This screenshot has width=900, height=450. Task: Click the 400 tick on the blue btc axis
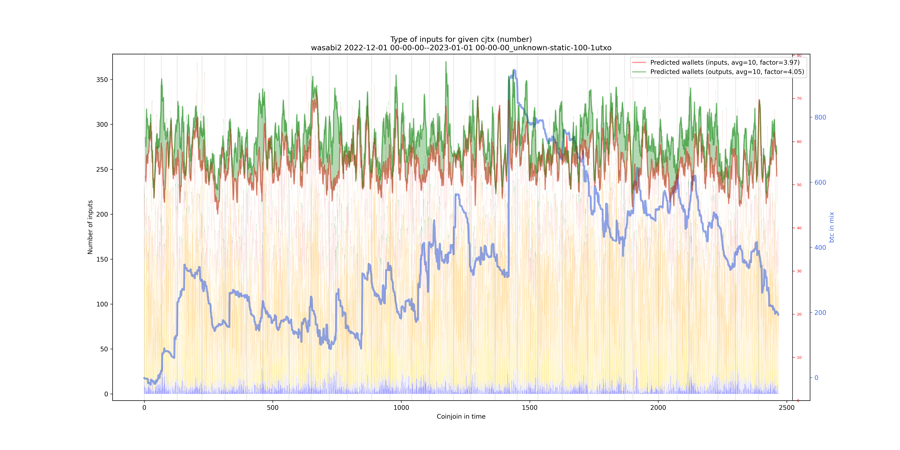coord(820,248)
